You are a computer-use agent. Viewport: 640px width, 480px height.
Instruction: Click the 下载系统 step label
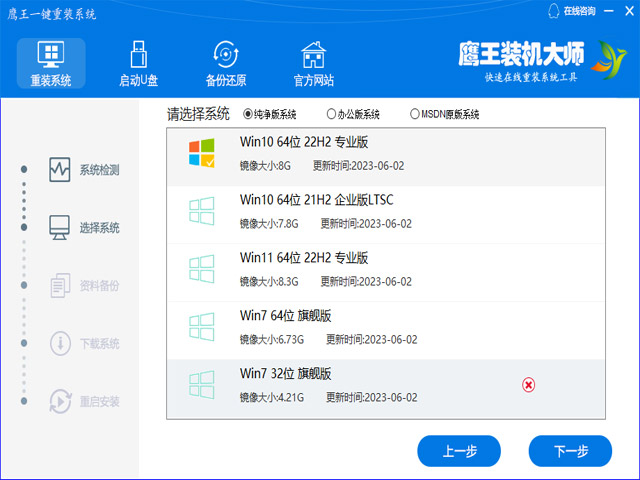[100, 344]
